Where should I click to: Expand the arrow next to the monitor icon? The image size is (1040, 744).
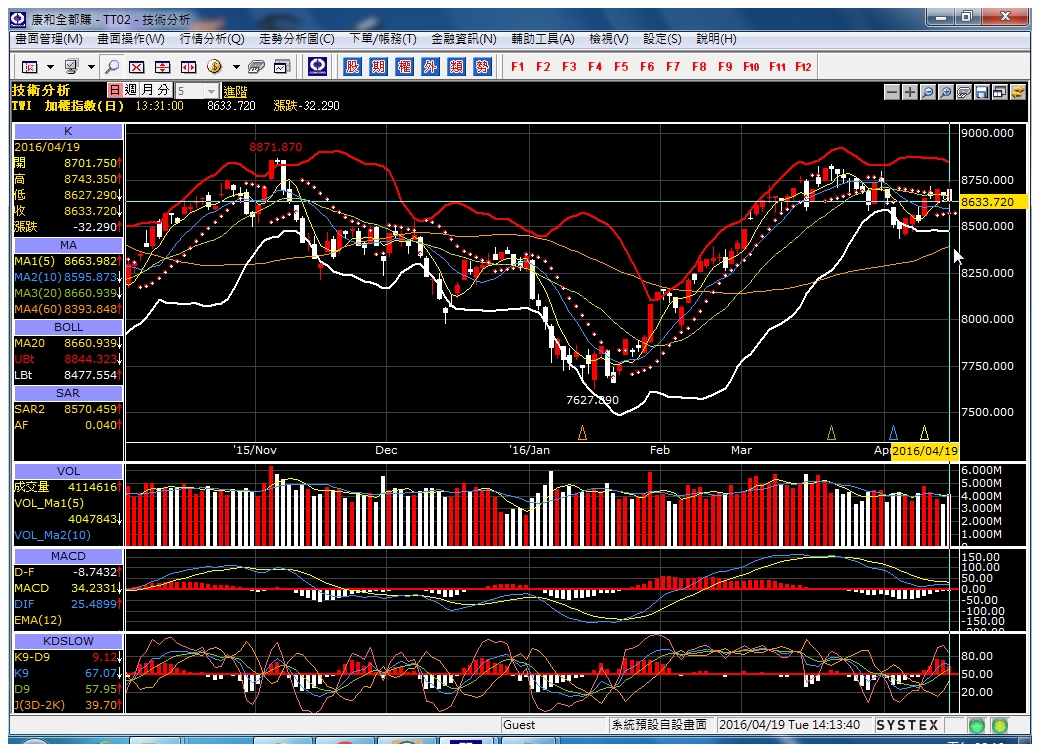(91, 67)
